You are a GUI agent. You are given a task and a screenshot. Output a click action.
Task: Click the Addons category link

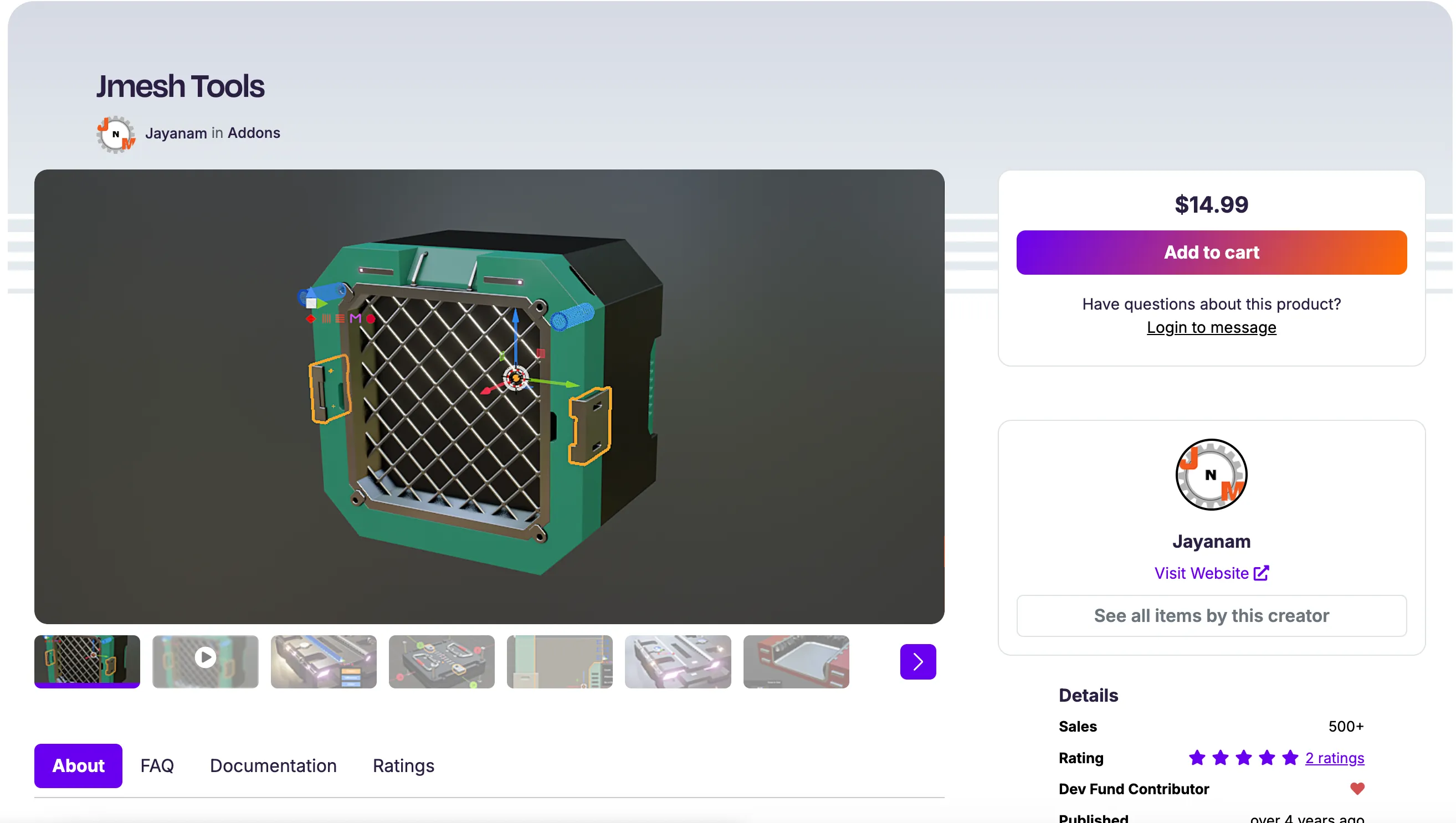pyautogui.click(x=254, y=133)
